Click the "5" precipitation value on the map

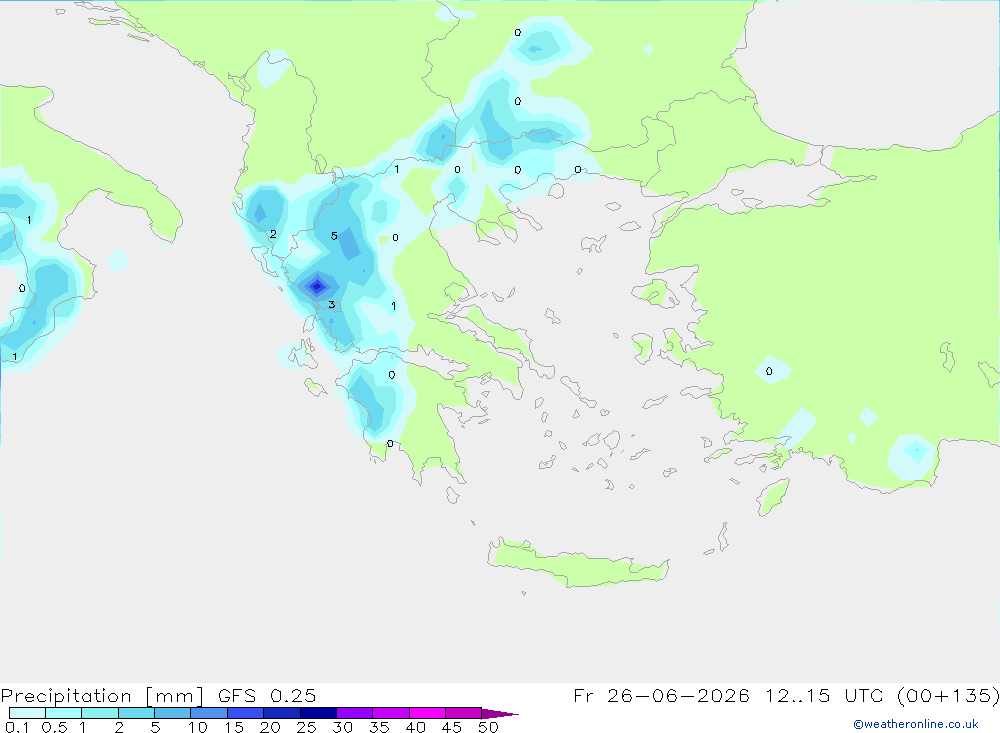click(x=334, y=236)
